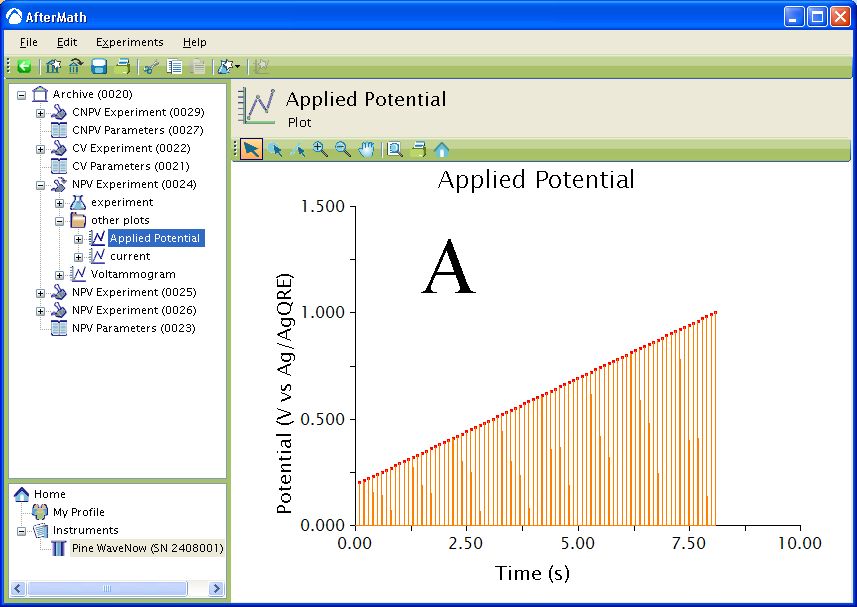Click the home icon in the plot toolbar
This screenshot has width=857, height=607.
(442, 149)
